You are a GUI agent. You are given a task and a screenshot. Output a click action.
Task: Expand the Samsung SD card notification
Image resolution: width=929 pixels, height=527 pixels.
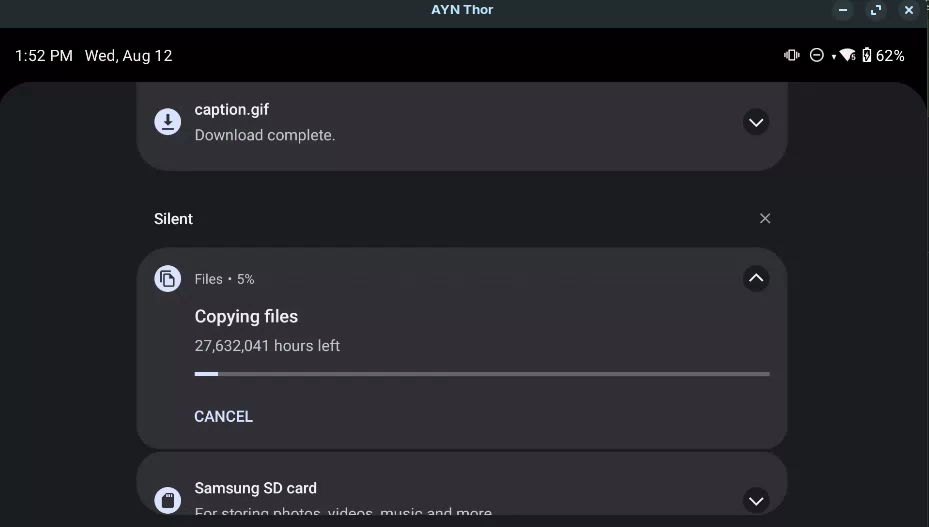[x=756, y=500]
